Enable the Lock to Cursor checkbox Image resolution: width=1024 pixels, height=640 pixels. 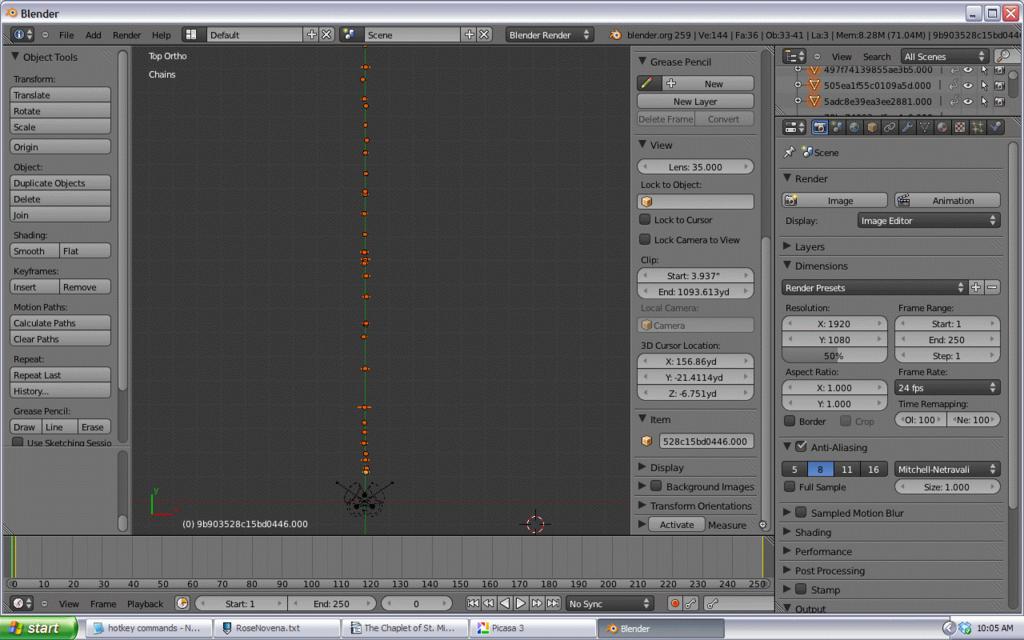coord(645,219)
